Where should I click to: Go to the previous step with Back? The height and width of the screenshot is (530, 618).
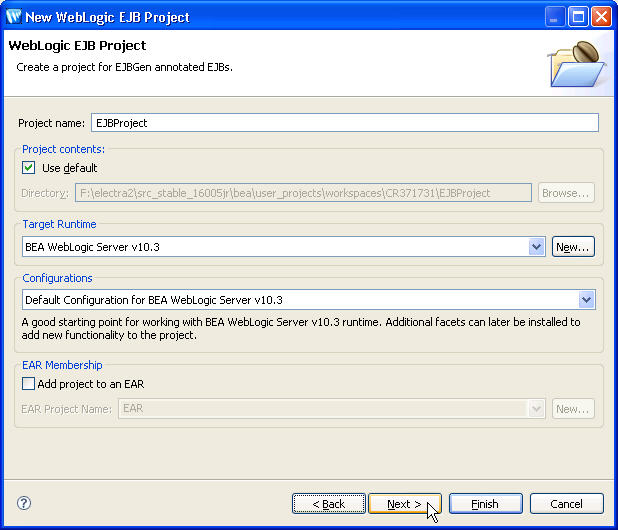[329, 504]
